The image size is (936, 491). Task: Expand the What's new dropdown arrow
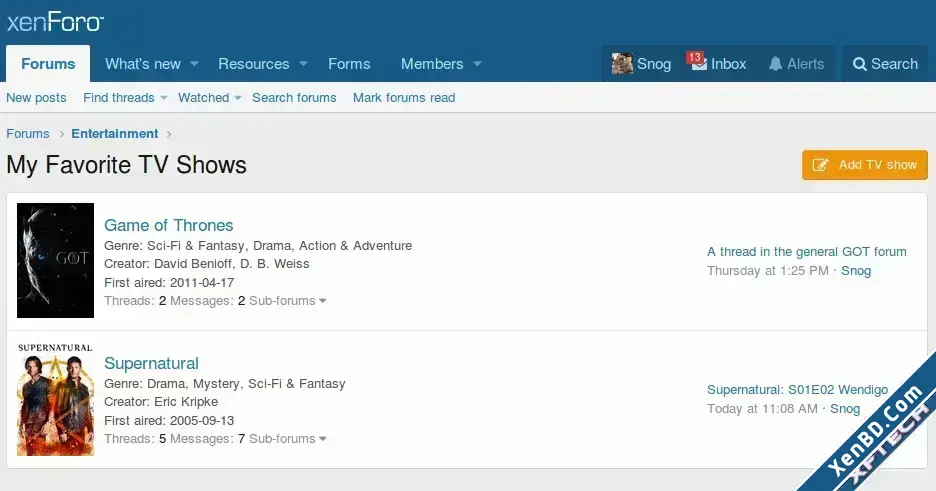coord(194,64)
